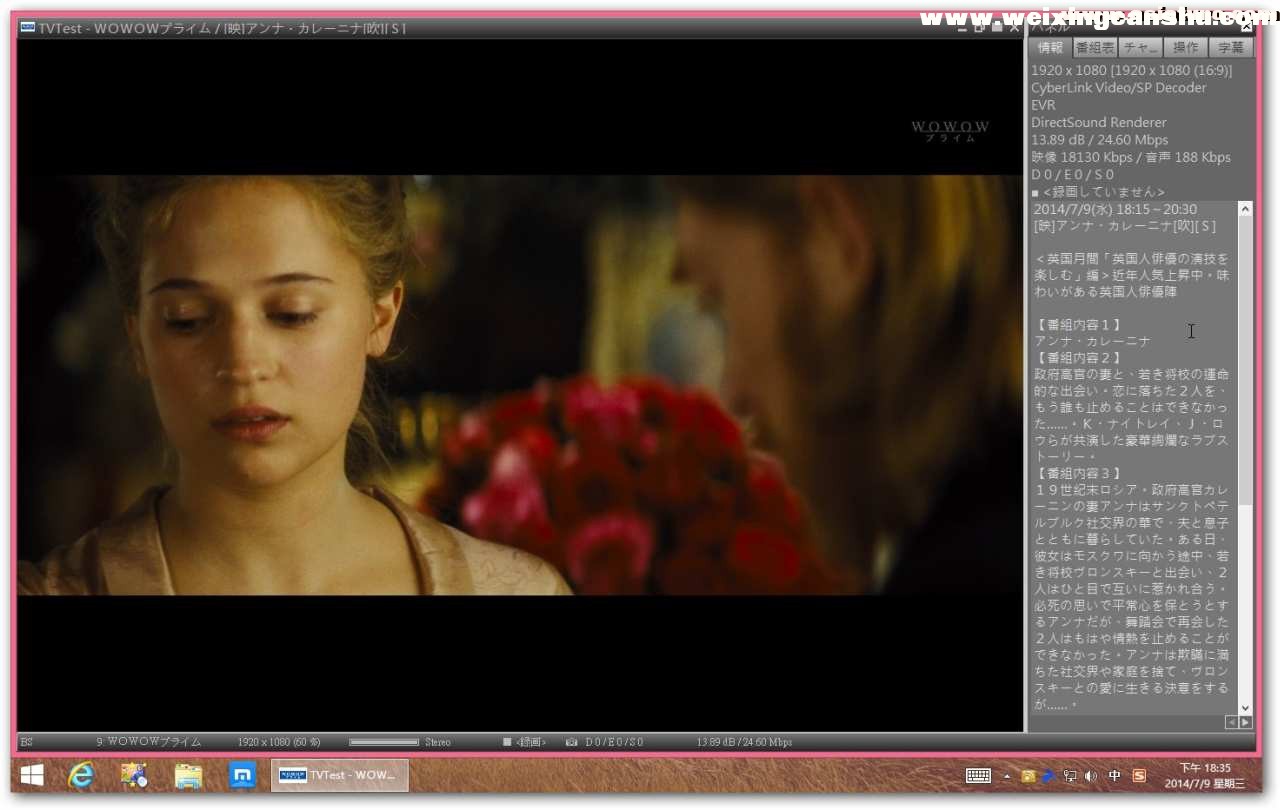
Task: Open the 字幕 caption tab
Action: pos(1231,48)
